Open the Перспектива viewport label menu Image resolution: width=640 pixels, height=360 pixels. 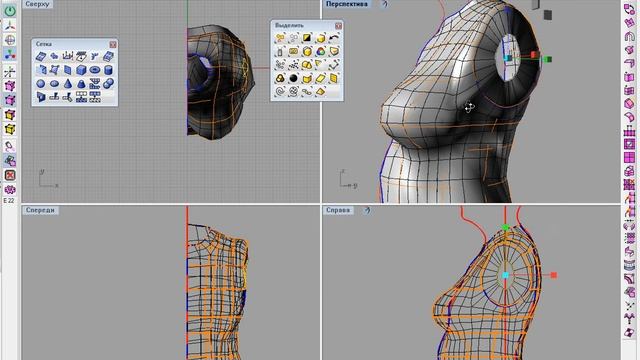[x=347, y=4]
